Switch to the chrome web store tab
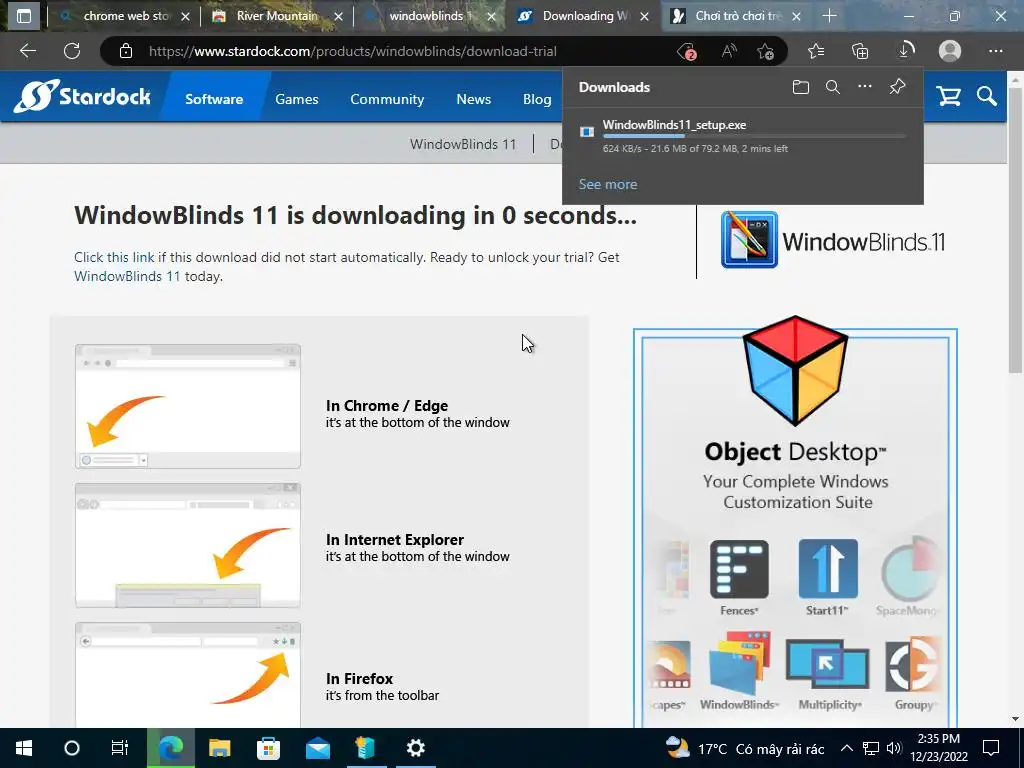The image size is (1024, 768). coord(125,16)
